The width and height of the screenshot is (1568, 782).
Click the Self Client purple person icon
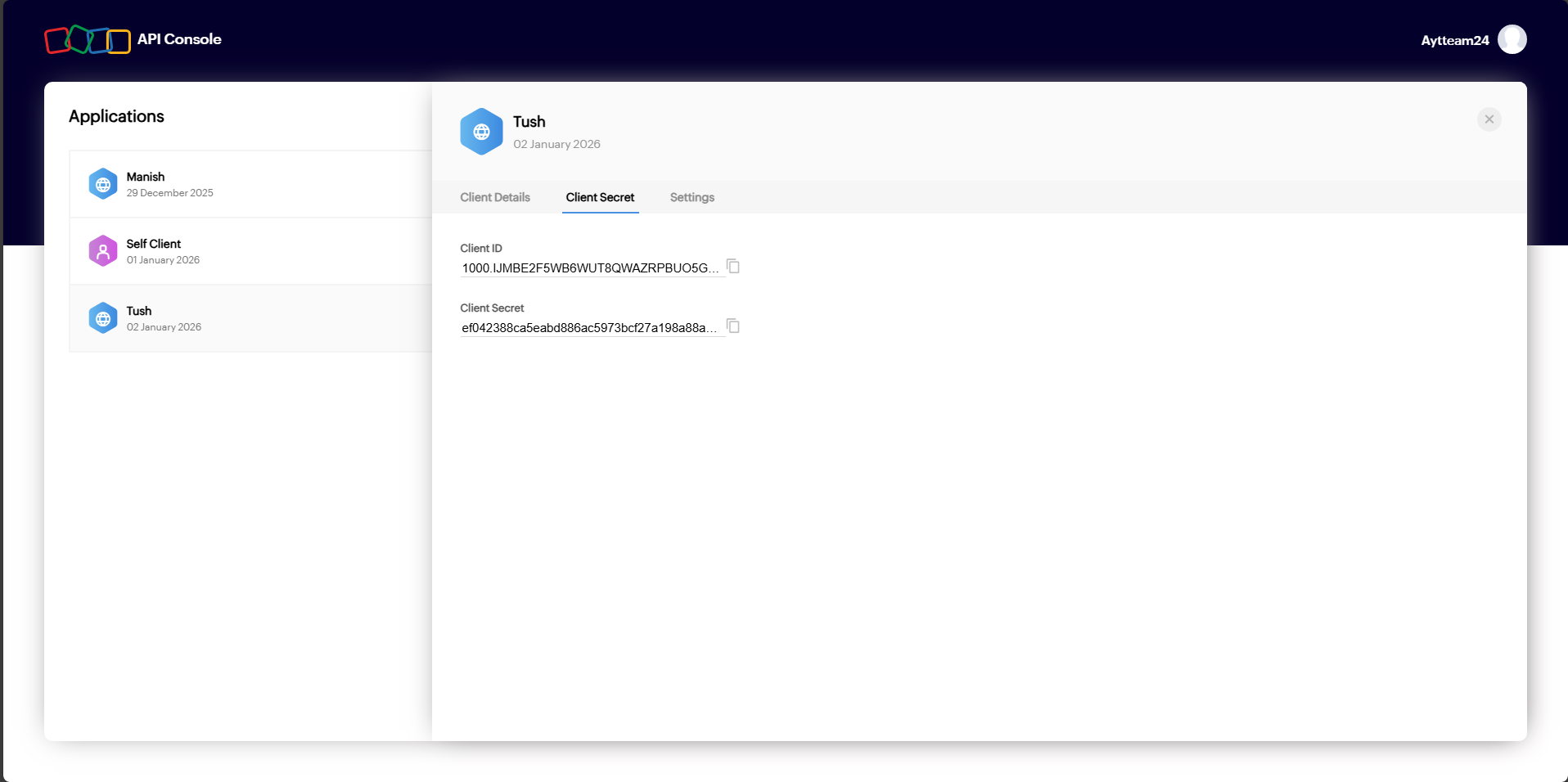pyautogui.click(x=103, y=251)
